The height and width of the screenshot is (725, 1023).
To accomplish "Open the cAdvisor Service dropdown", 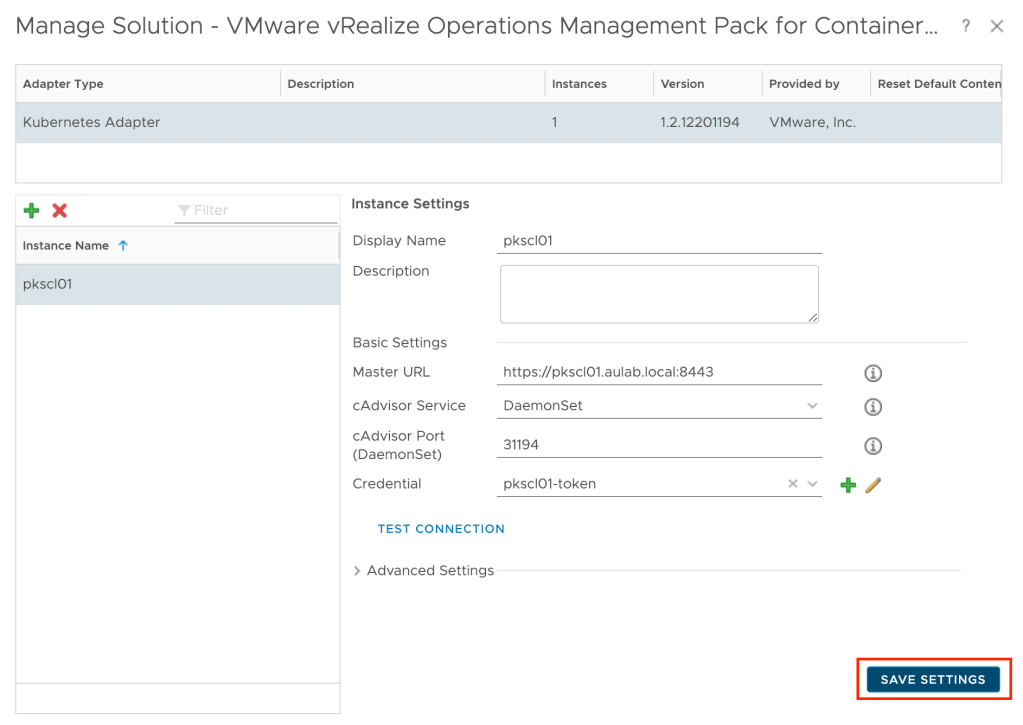I will pyautogui.click(x=810, y=406).
